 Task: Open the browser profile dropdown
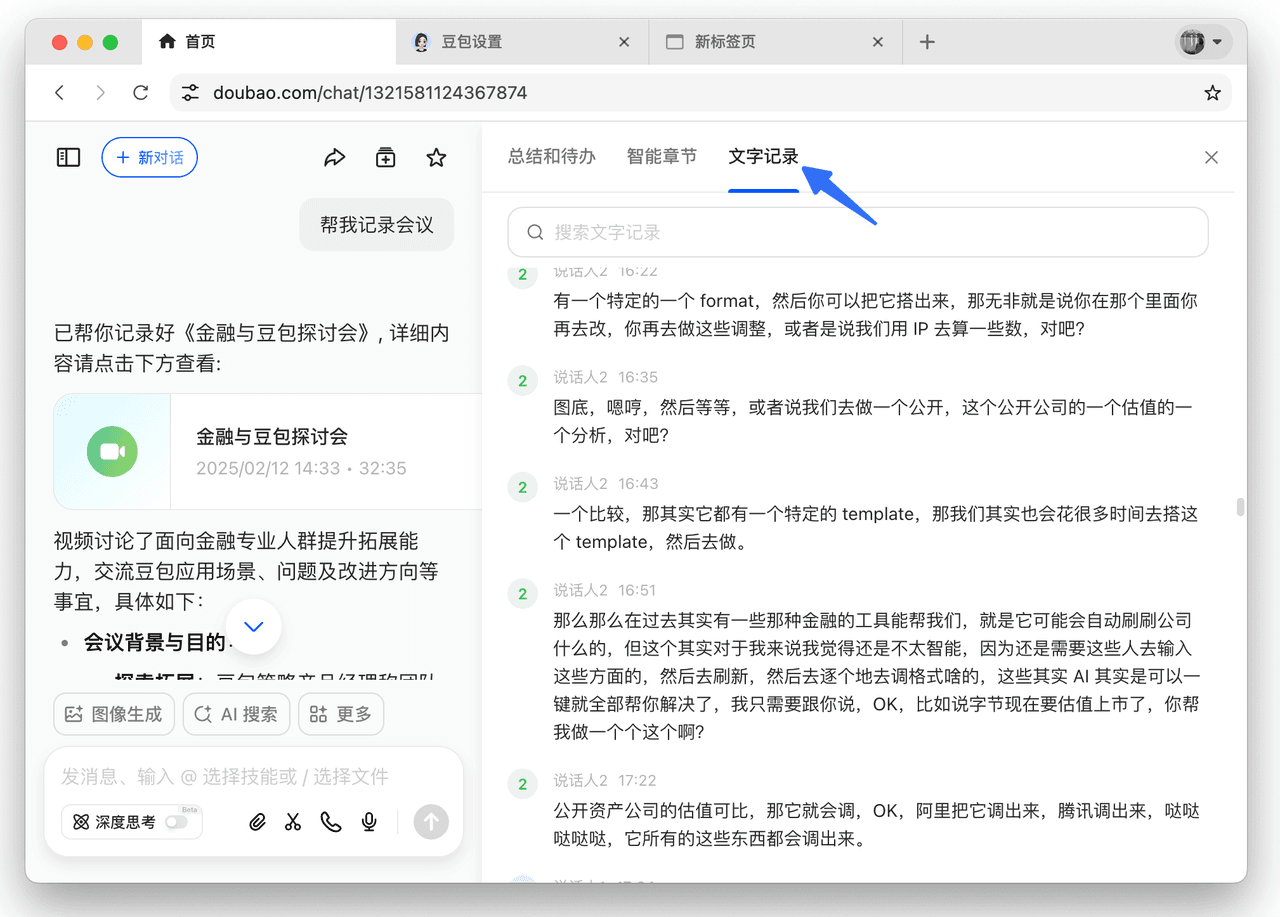point(1202,42)
